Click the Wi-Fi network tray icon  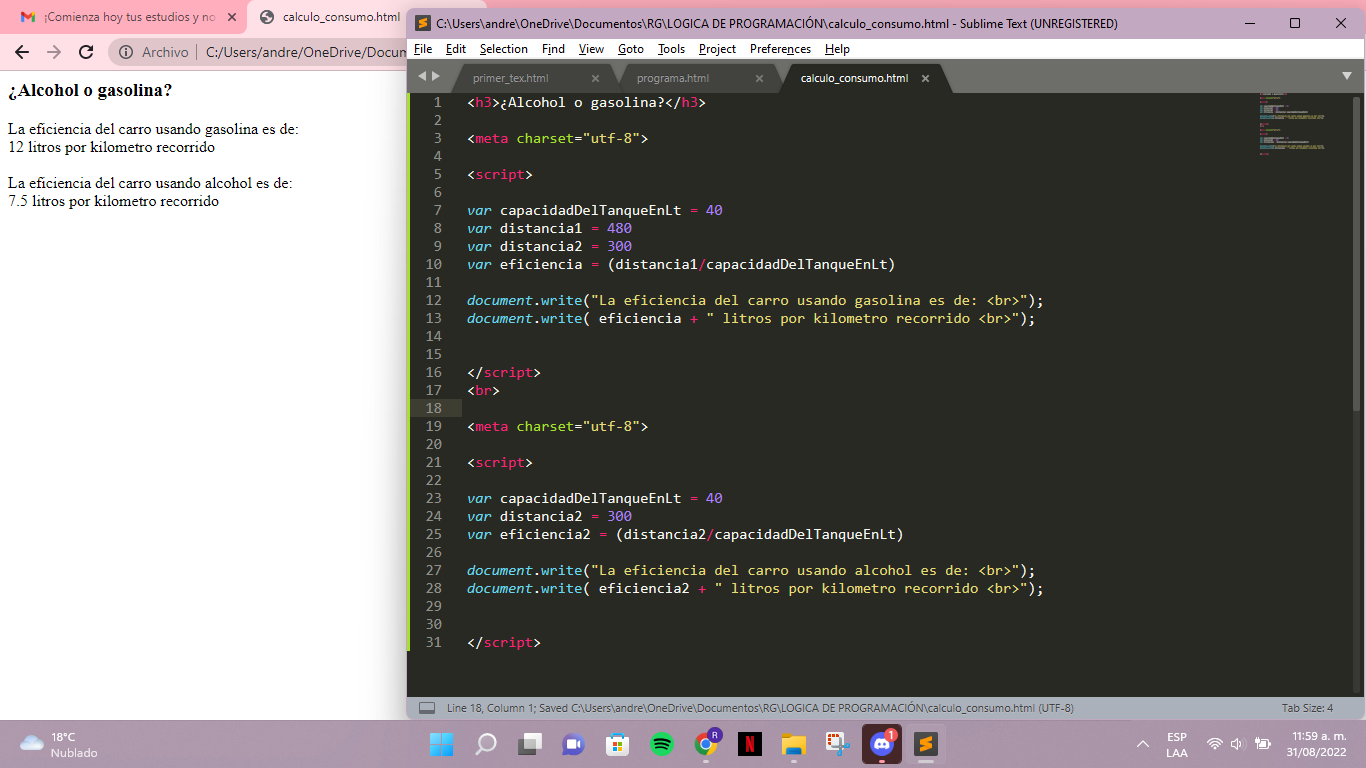click(1215, 744)
